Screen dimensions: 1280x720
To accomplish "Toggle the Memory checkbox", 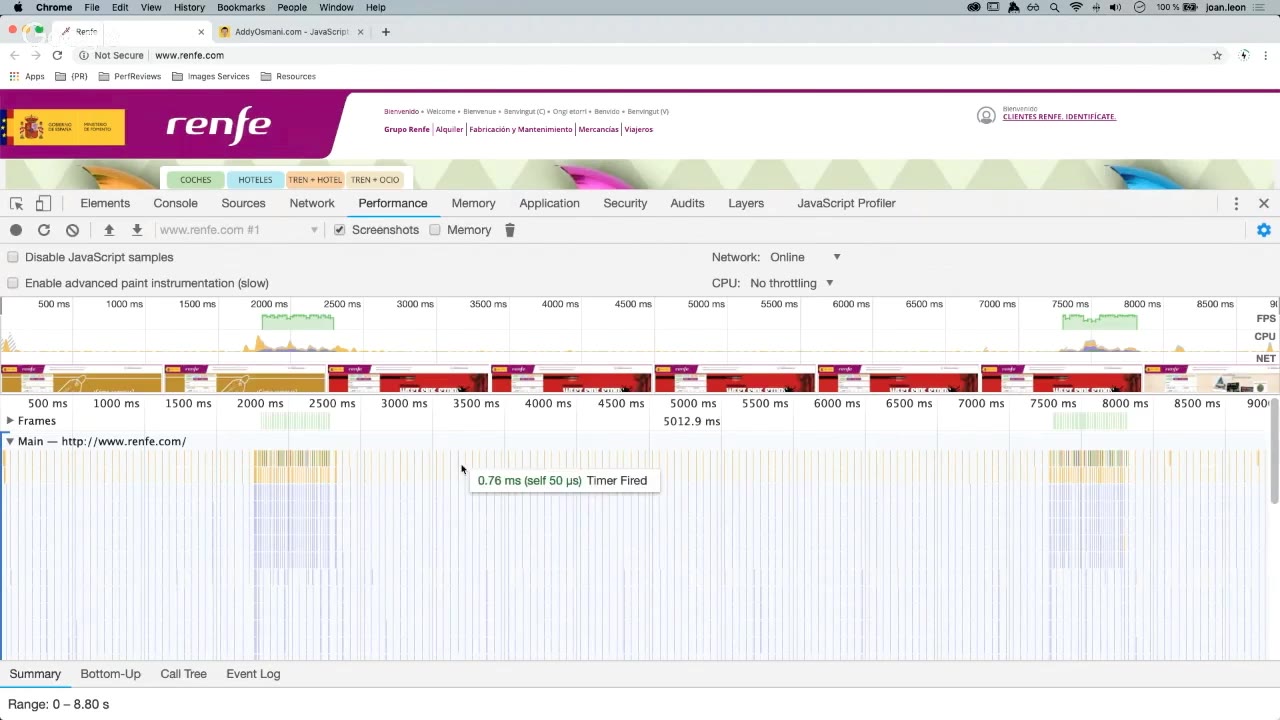I will coord(435,230).
